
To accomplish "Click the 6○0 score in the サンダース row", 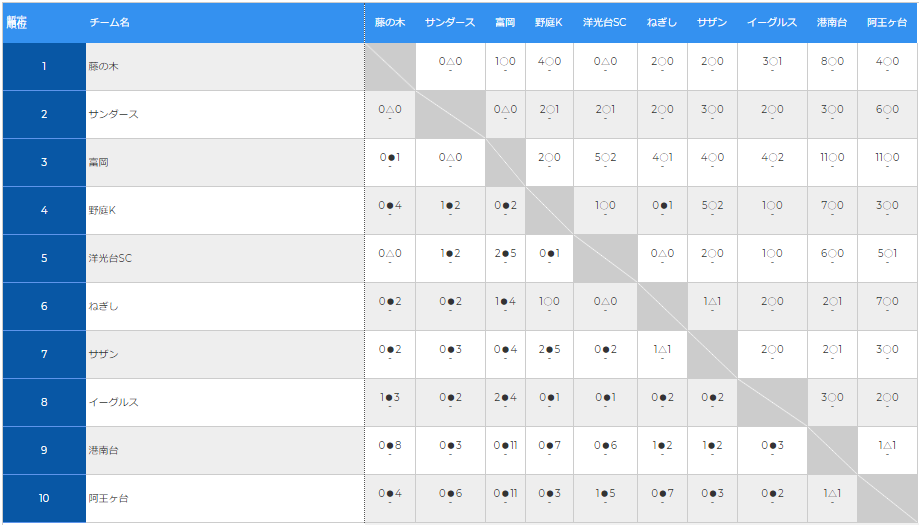I will coord(887,109).
